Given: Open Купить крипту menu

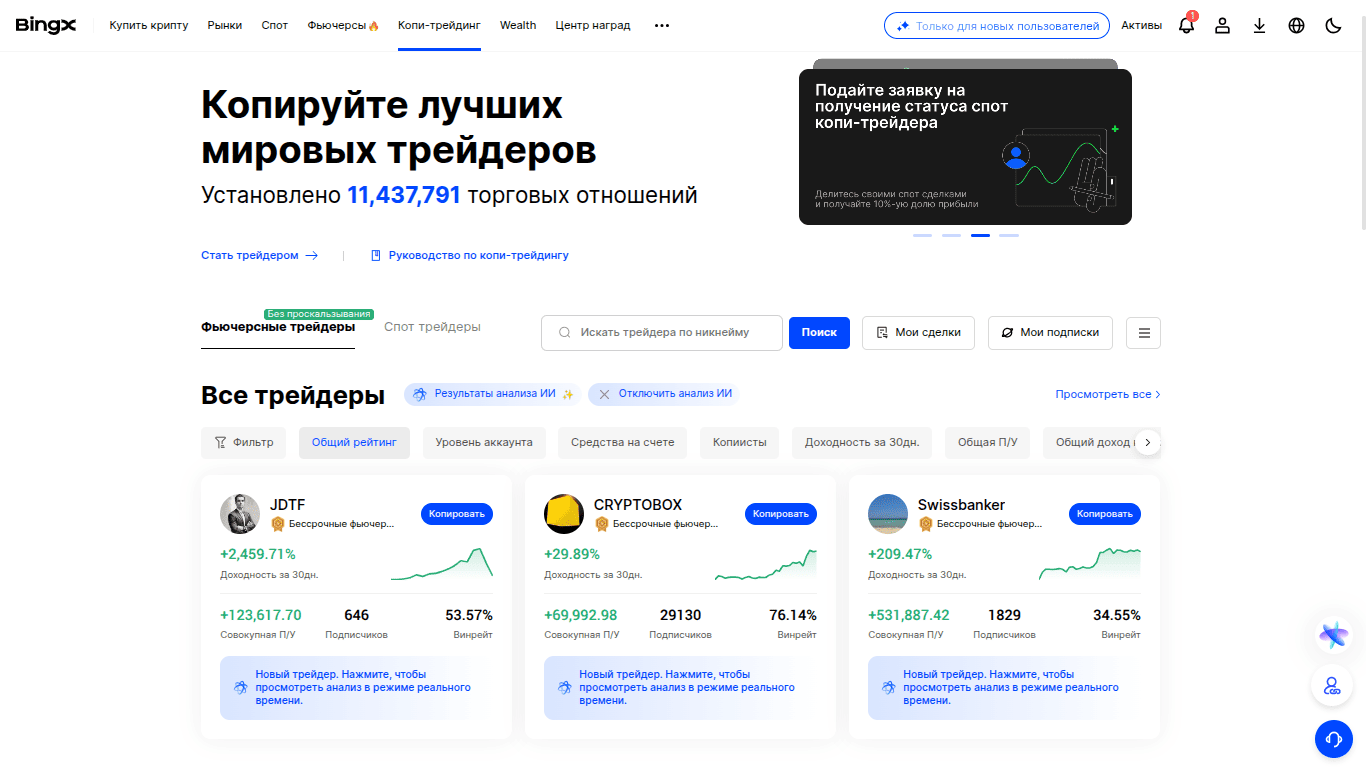Looking at the screenshot, I should pyautogui.click(x=149, y=26).
